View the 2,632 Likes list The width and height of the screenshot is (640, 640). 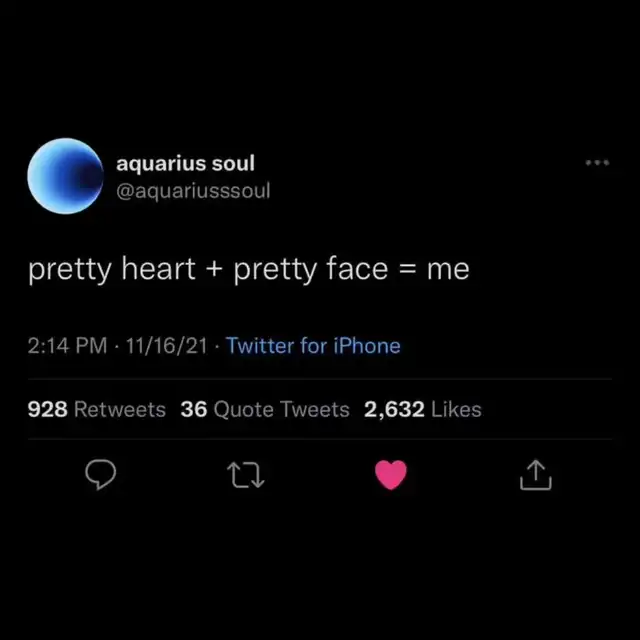point(422,409)
